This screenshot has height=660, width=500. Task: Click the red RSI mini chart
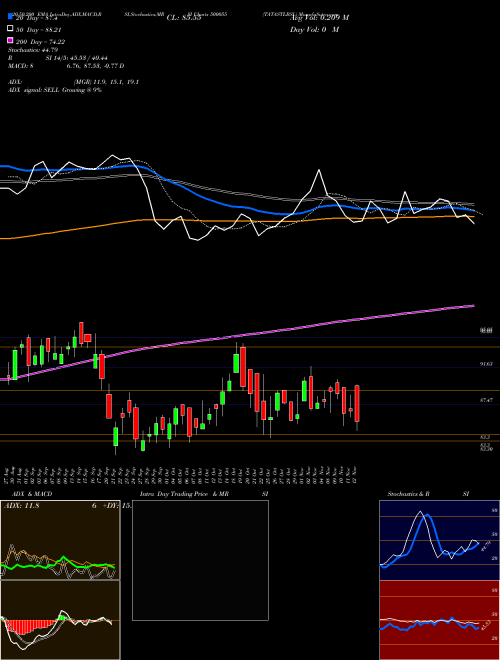coord(439,620)
